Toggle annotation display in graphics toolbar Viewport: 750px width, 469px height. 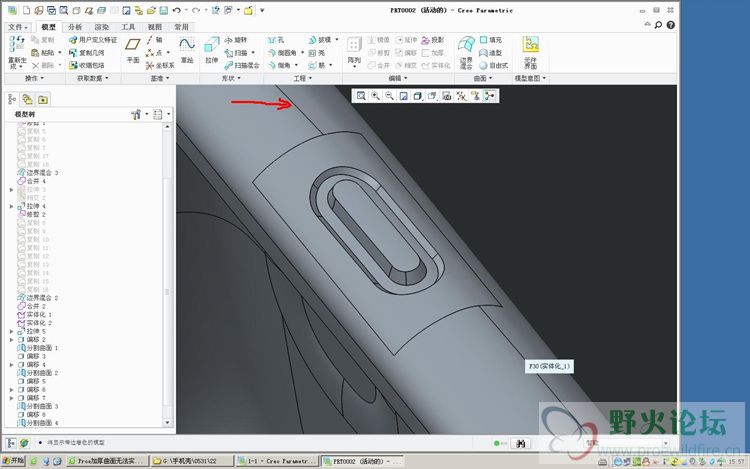click(475, 96)
